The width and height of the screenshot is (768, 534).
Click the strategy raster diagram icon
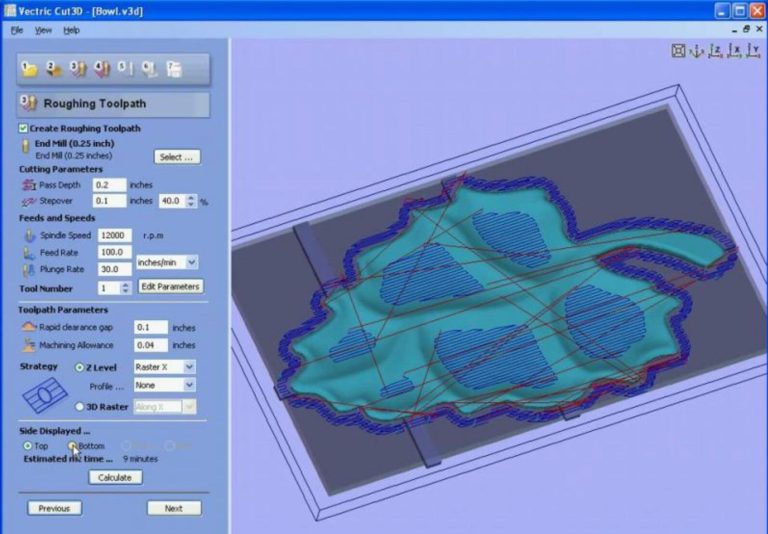click(x=45, y=395)
